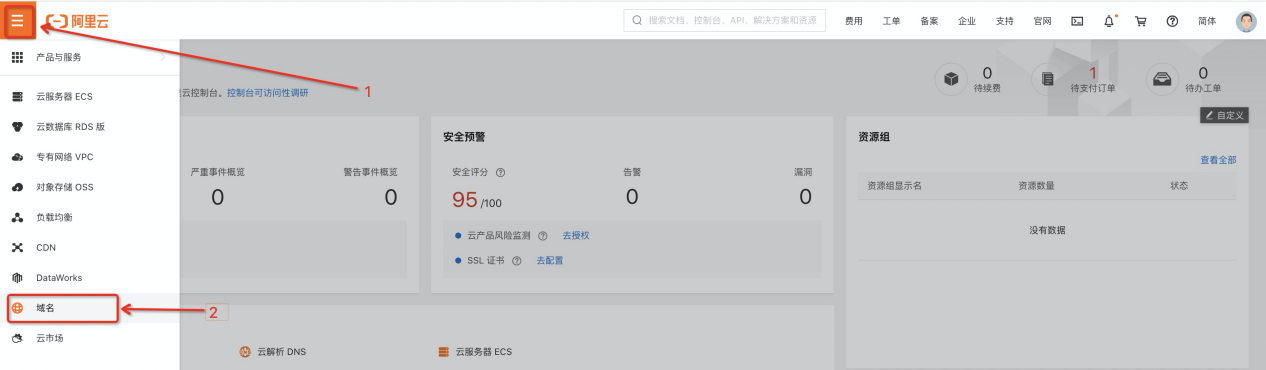Click the 待办工单 inbox icon
This screenshot has height=370, width=1266.
tap(1161, 80)
